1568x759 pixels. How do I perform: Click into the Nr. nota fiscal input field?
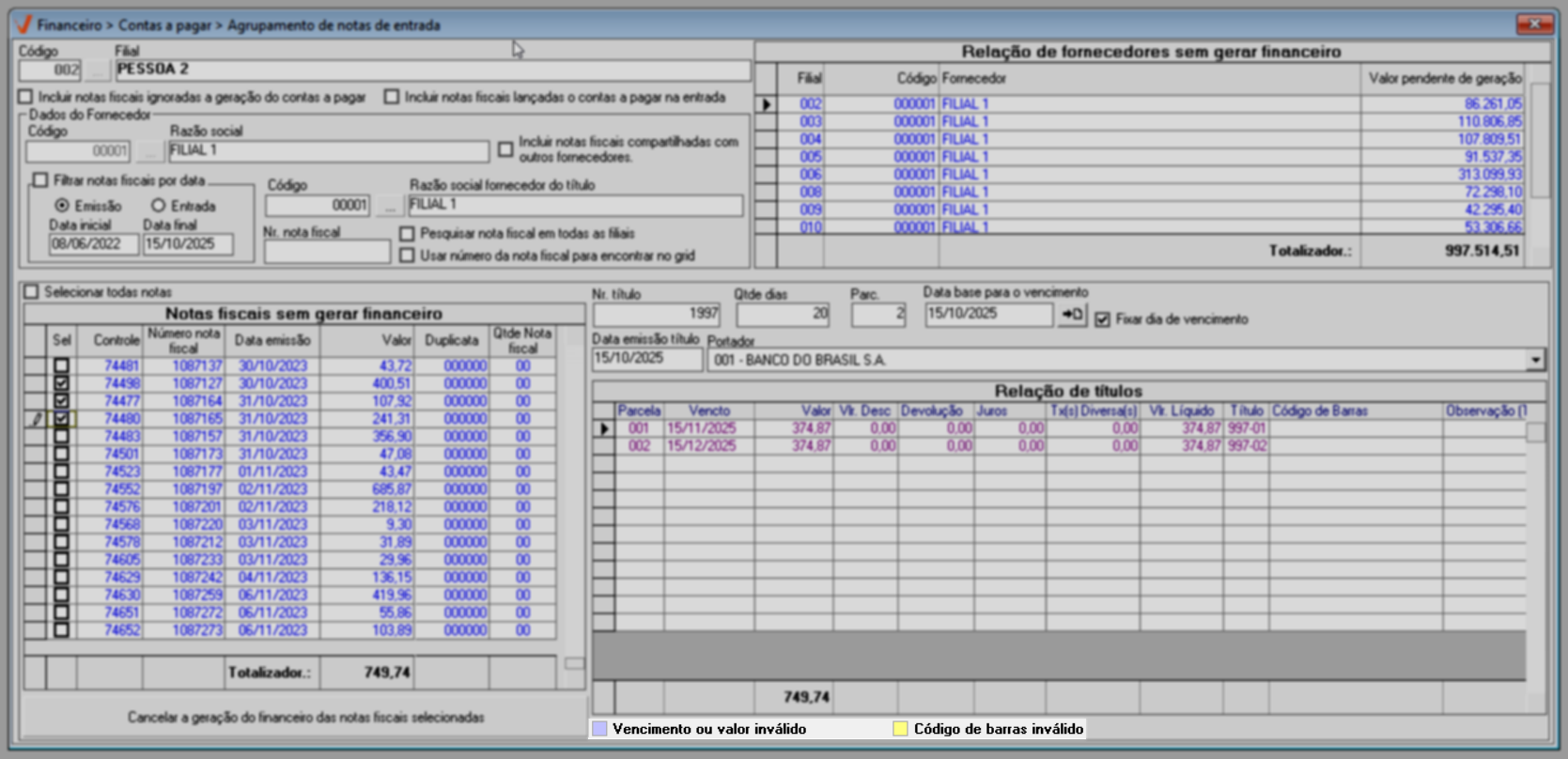point(326,252)
